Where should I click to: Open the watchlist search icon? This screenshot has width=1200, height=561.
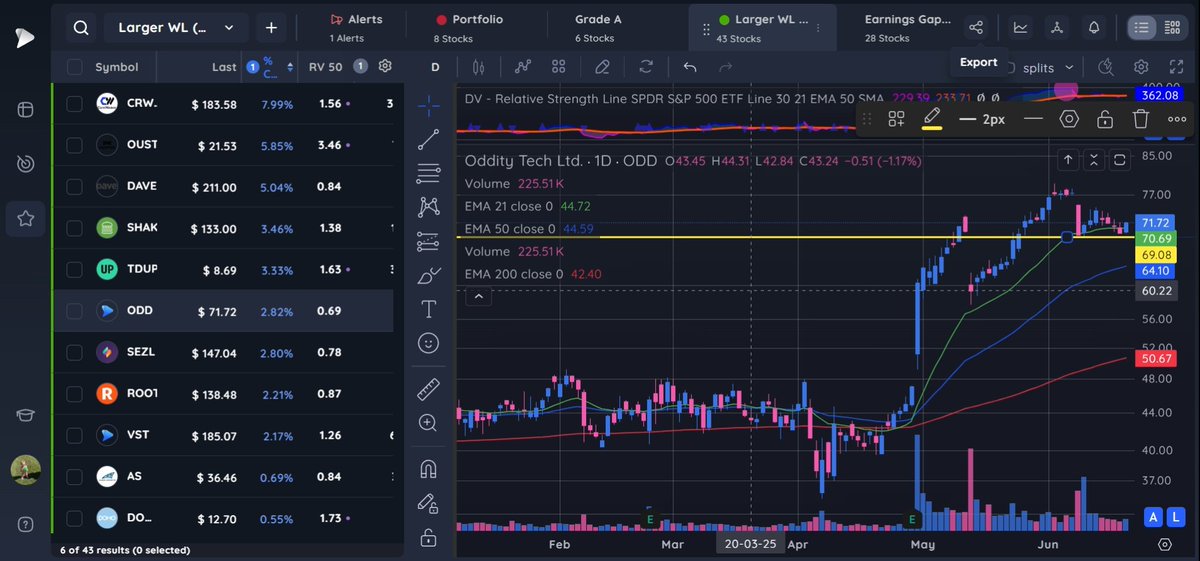[x=81, y=27]
